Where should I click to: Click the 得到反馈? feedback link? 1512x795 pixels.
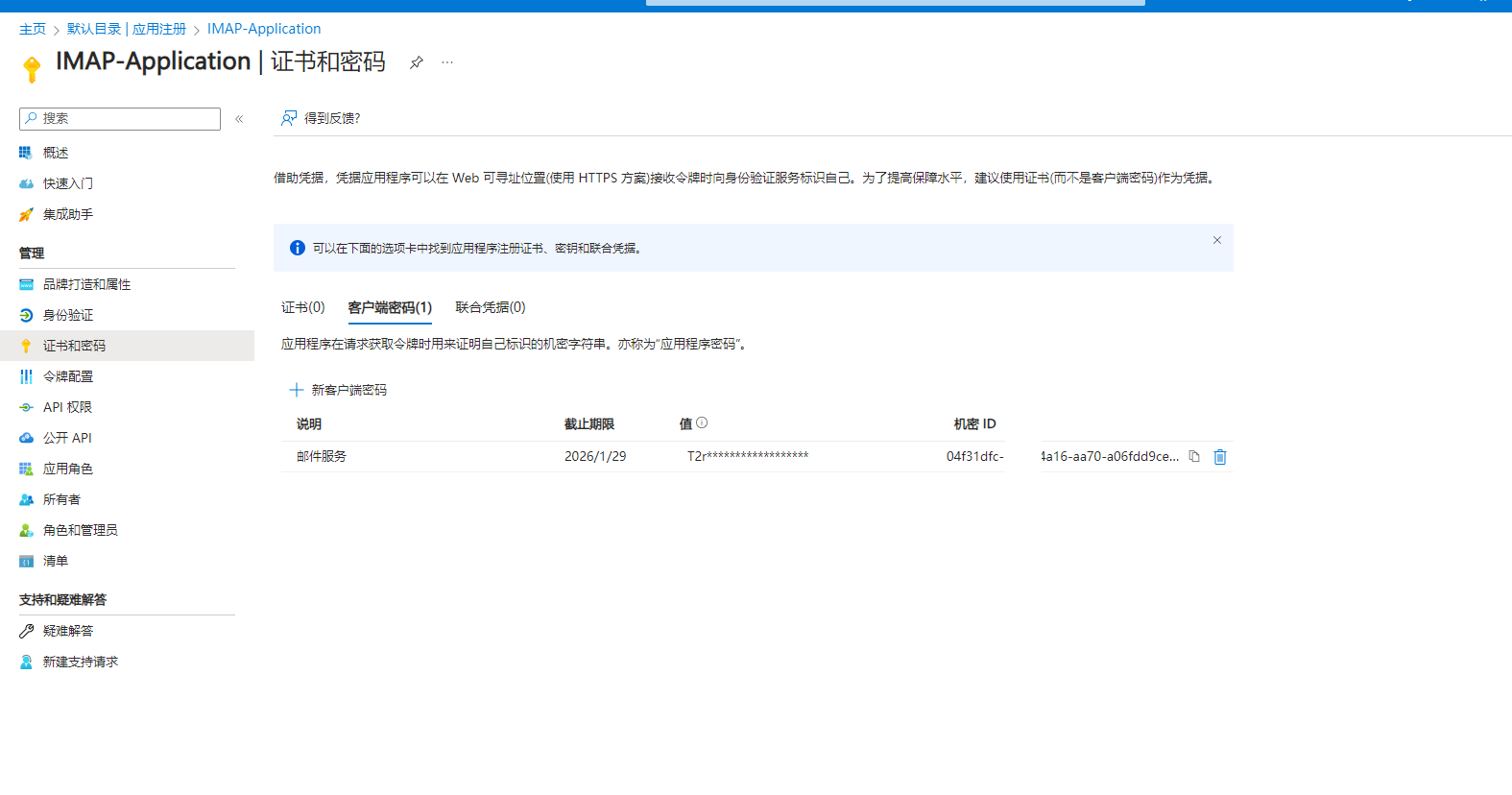(x=321, y=118)
